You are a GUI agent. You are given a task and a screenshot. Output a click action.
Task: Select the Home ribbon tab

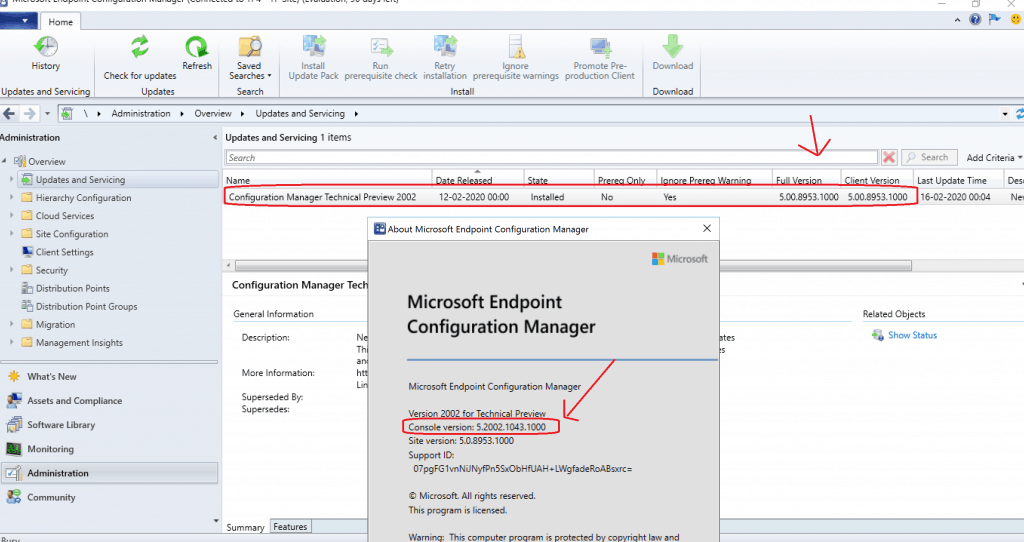click(x=60, y=22)
